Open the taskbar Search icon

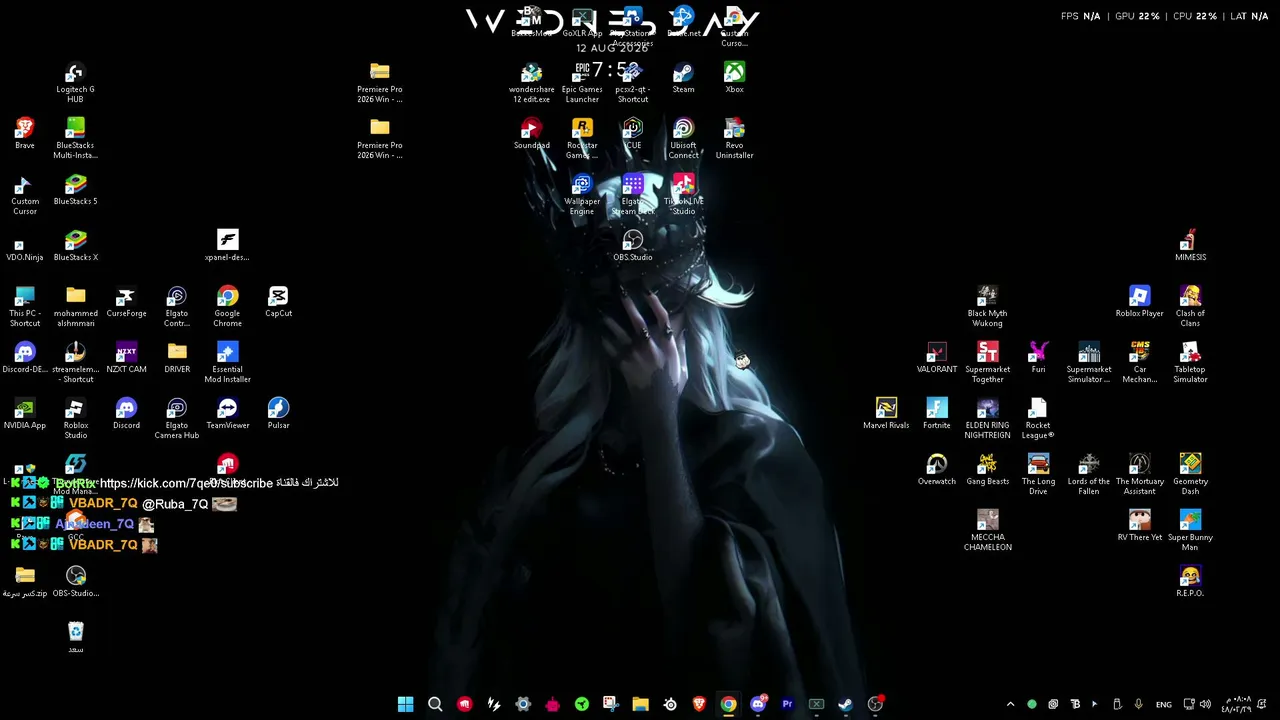[435, 704]
